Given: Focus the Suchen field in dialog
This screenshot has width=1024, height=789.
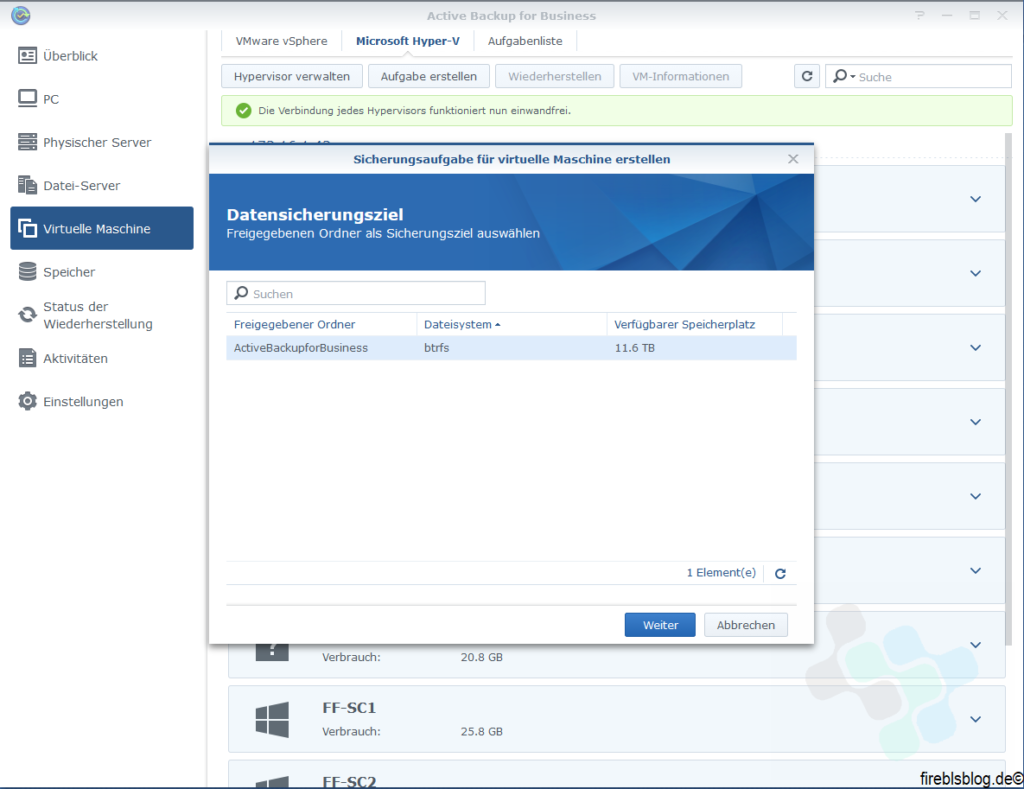Looking at the screenshot, I should click(356, 293).
